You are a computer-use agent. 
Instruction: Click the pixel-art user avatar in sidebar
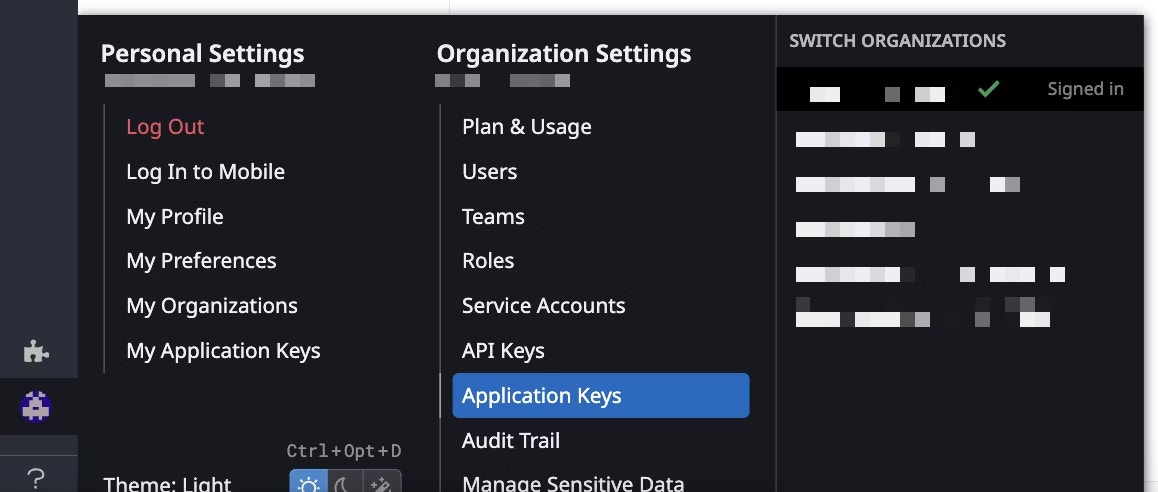click(37, 407)
